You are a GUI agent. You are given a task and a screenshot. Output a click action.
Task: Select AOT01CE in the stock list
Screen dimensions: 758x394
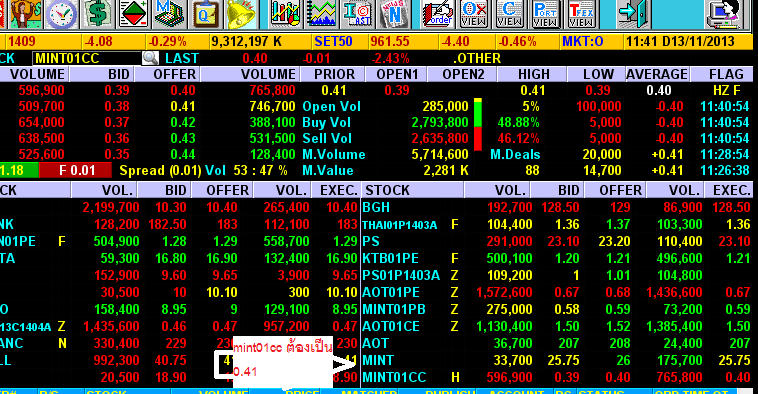point(556,326)
